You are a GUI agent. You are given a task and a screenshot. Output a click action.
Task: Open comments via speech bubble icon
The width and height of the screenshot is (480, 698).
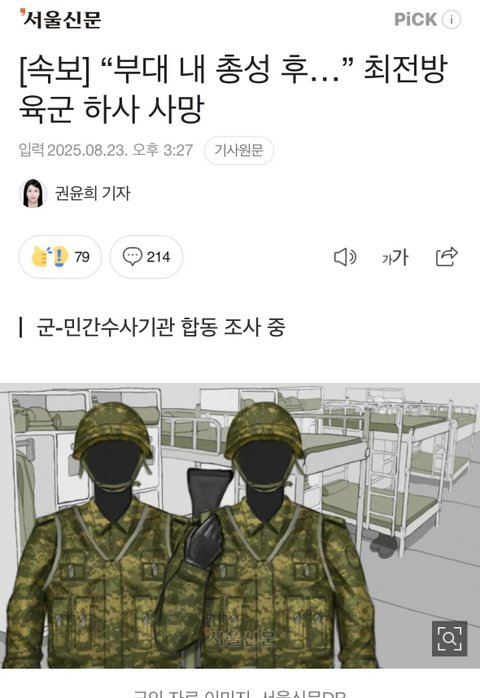[x=132, y=257]
